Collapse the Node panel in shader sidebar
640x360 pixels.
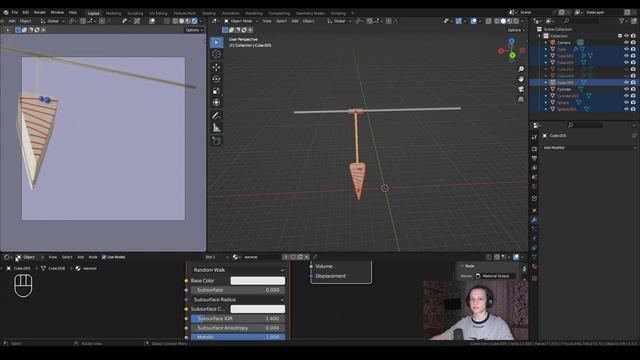pos(462,266)
